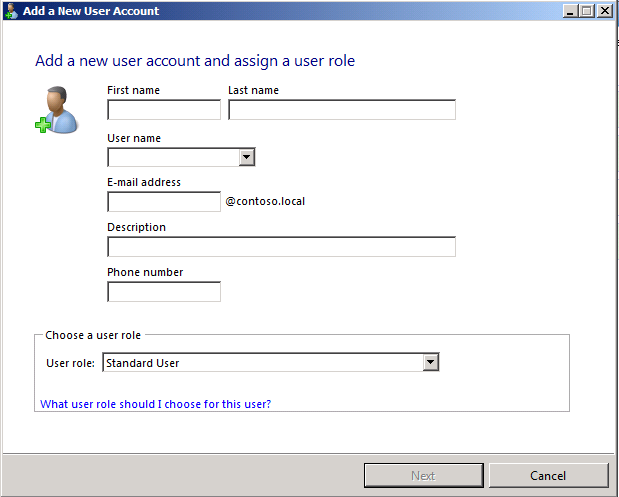The width and height of the screenshot is (619, 497).
Task: Close the Add a New User Account dialog
Action: 605,11
